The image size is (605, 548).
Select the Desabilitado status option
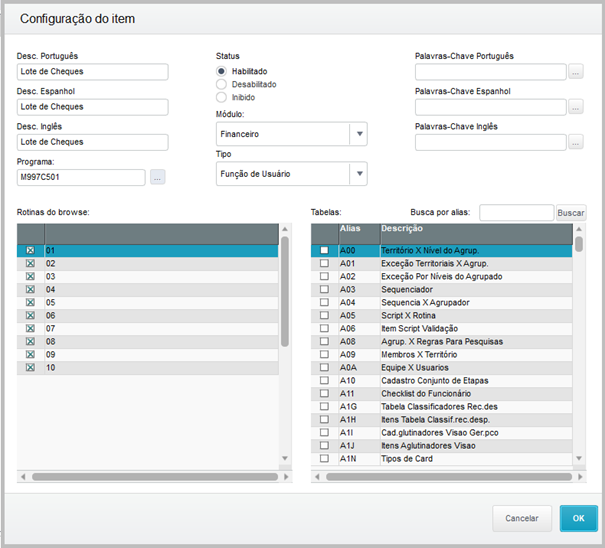222,85
